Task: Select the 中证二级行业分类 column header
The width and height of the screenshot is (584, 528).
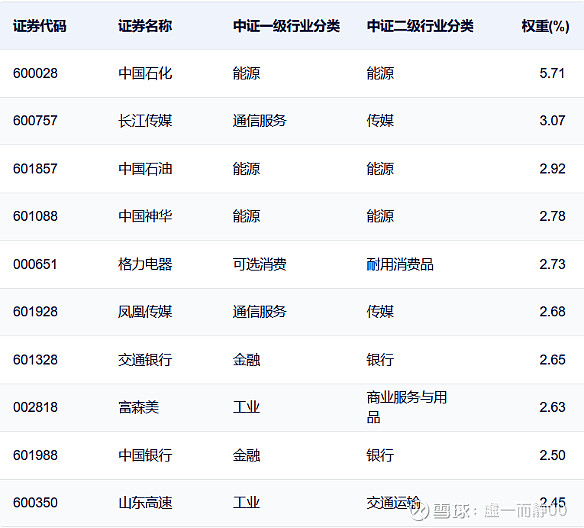Action: 420,26
